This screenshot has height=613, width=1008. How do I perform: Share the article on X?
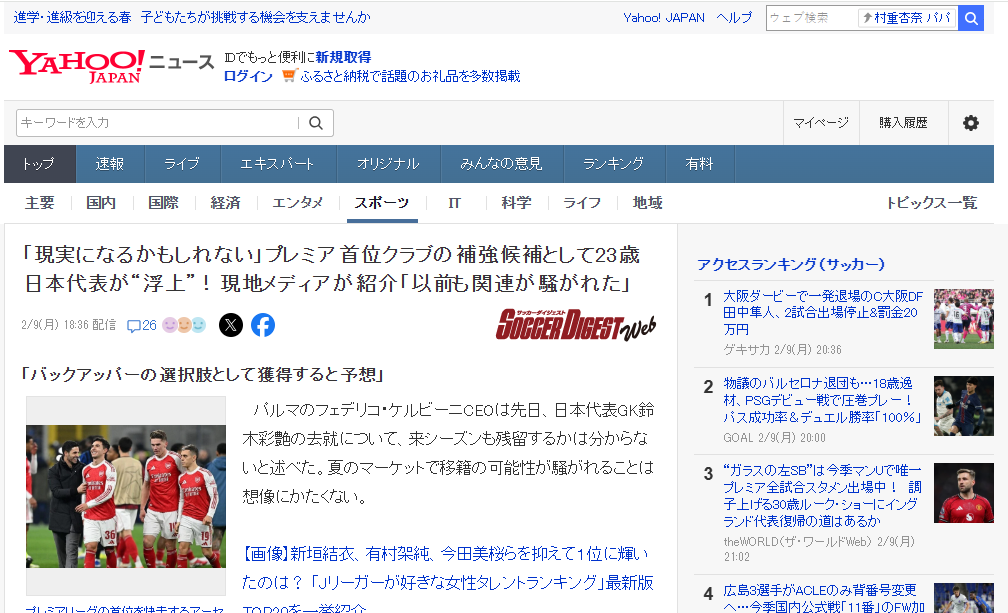230,325
